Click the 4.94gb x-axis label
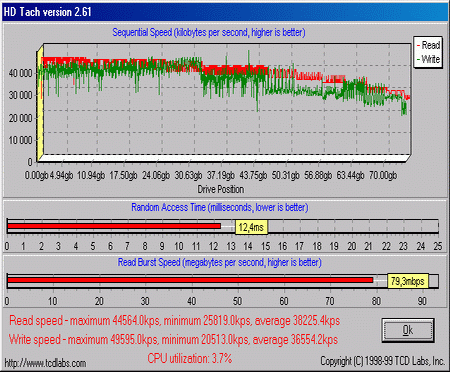 coord(62,175)
